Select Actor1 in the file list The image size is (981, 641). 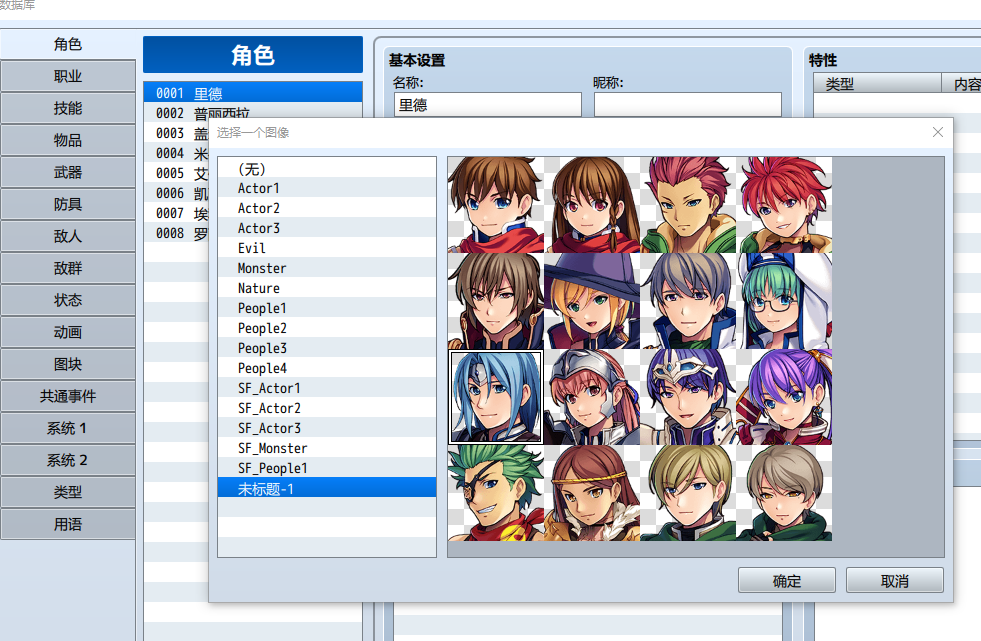click(327, 188)
